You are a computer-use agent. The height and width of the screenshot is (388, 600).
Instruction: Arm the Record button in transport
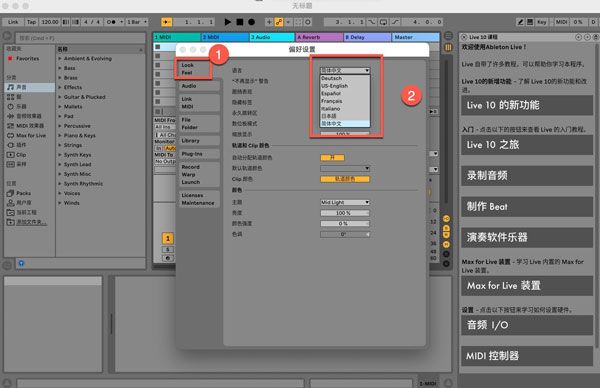click(251, 22)
